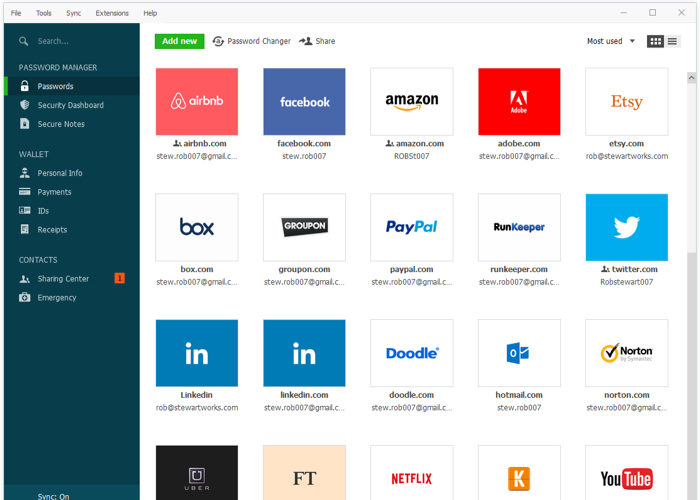Open Personal Info in Wallet
The width and height of the screenshot is (700, 500).
(x=60, y=173)
